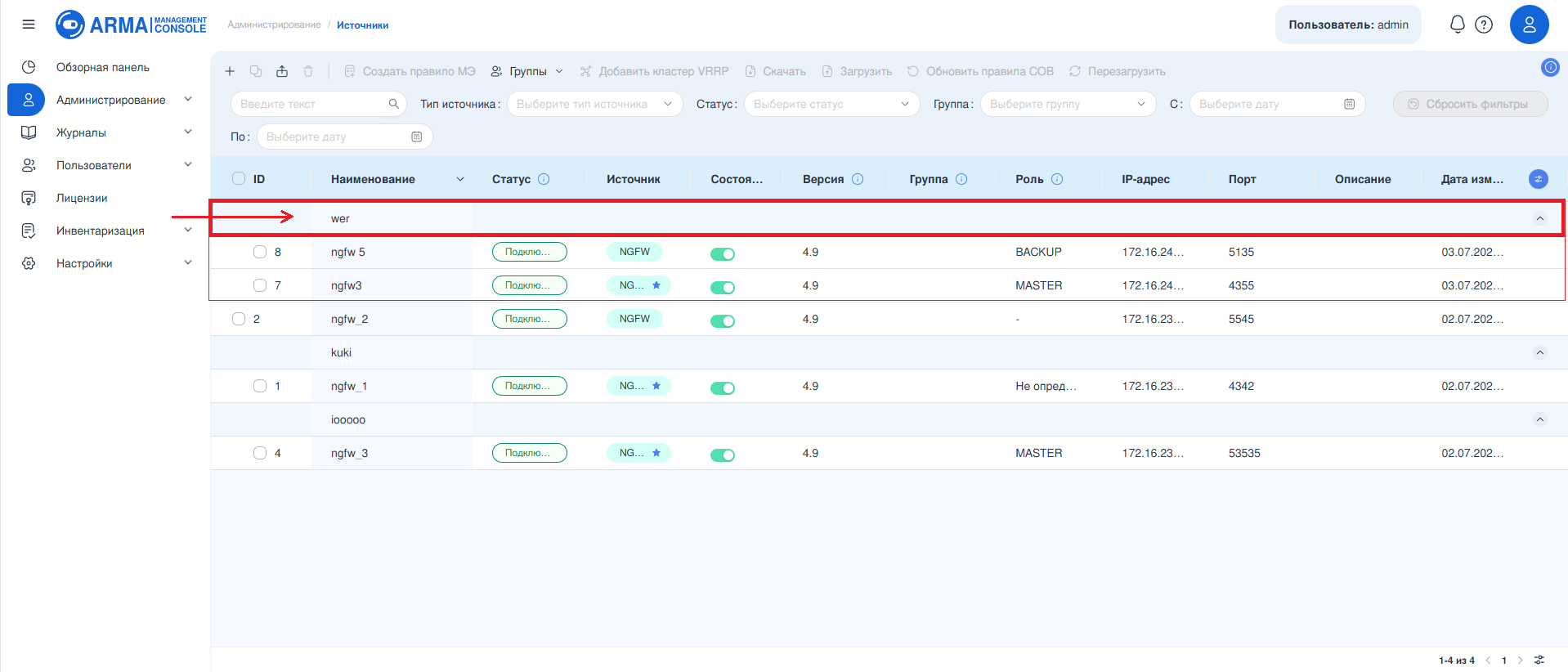The image size is (1568, 672).
Task: Click the info icon next to Группа column
Action: [x=961, y=179]
